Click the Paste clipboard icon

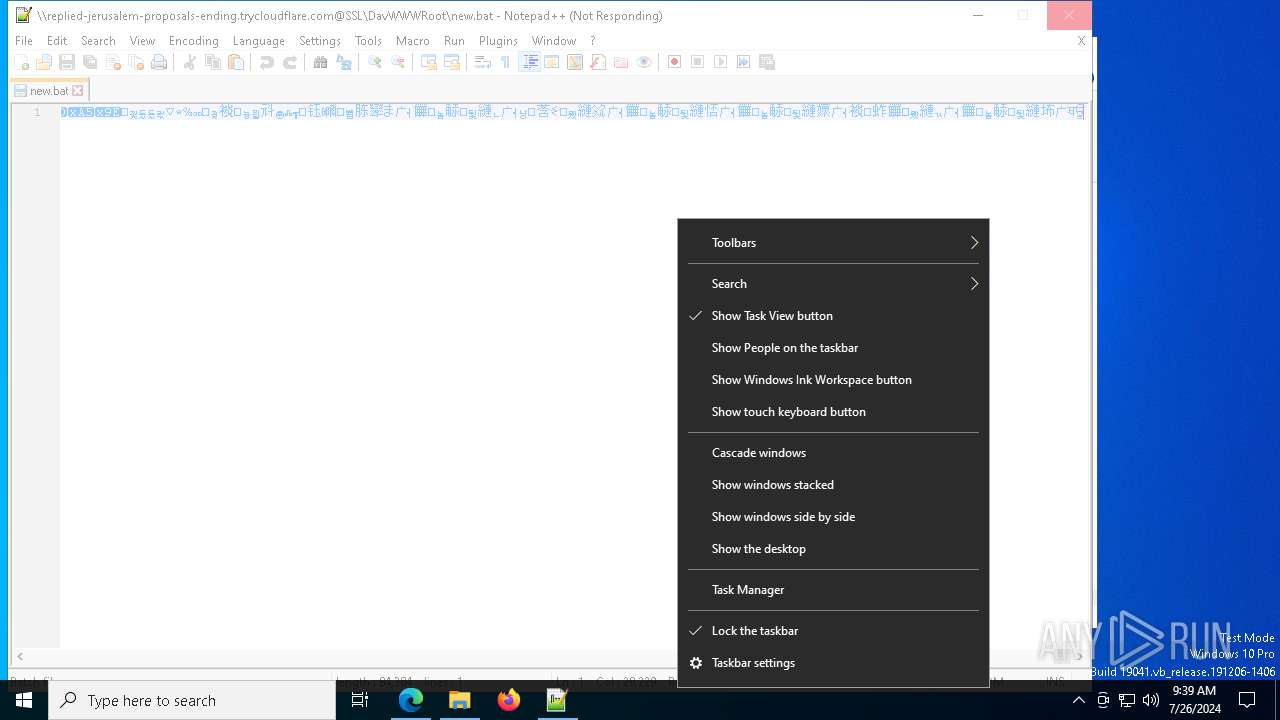236,62
